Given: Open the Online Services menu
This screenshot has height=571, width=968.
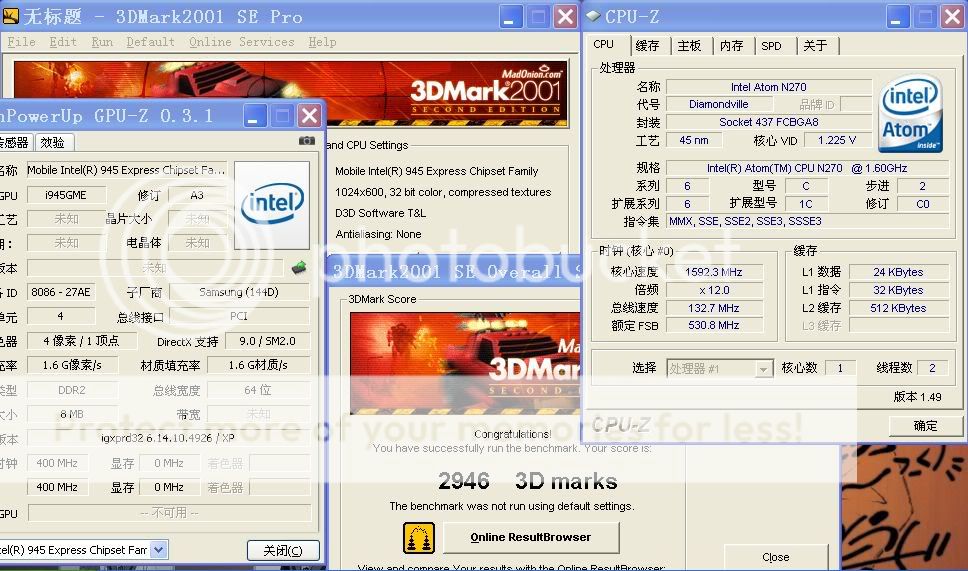Looking at the screenshot, I should 241,42.
